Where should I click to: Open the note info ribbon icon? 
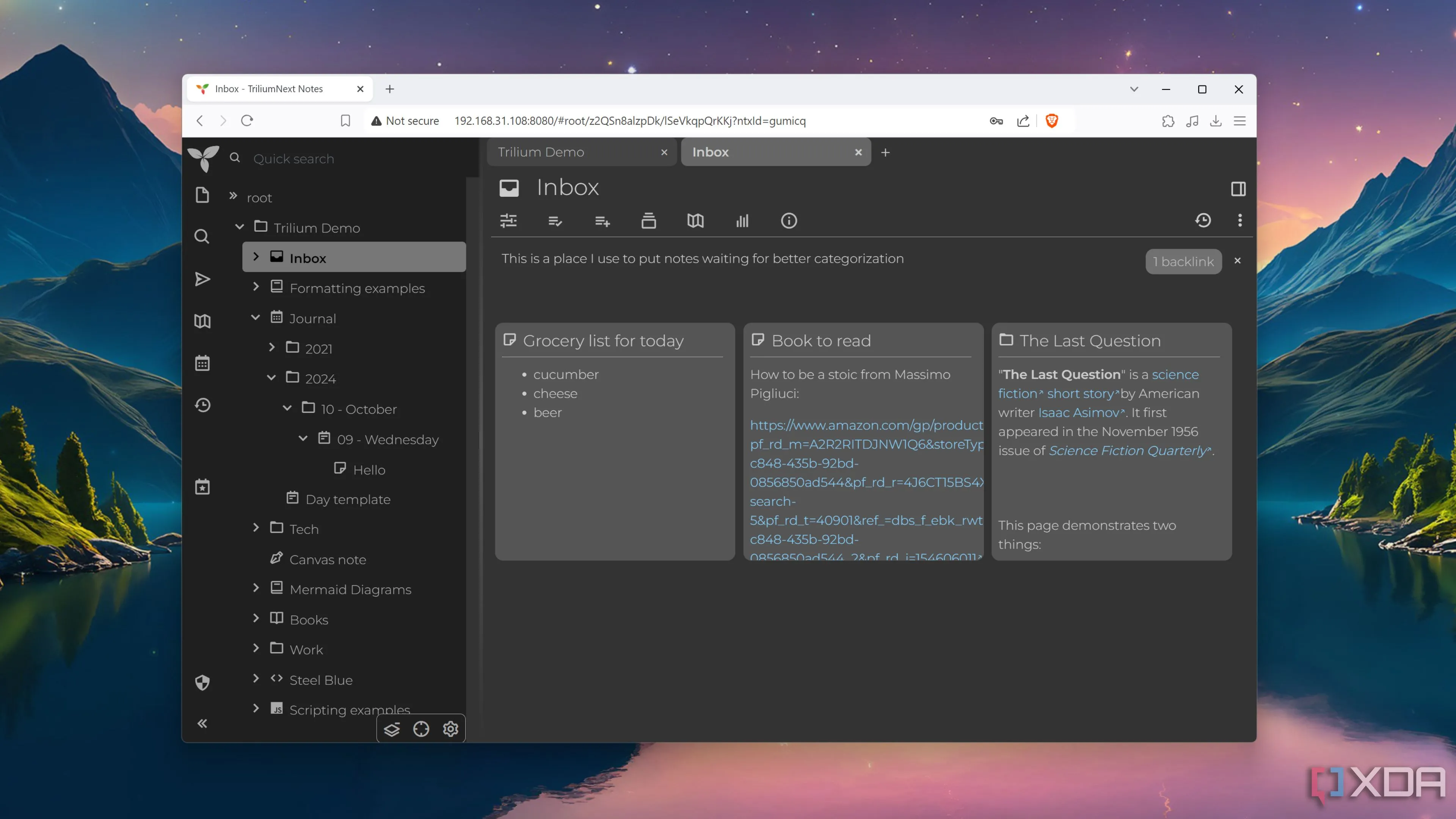[x=789, y=220]
